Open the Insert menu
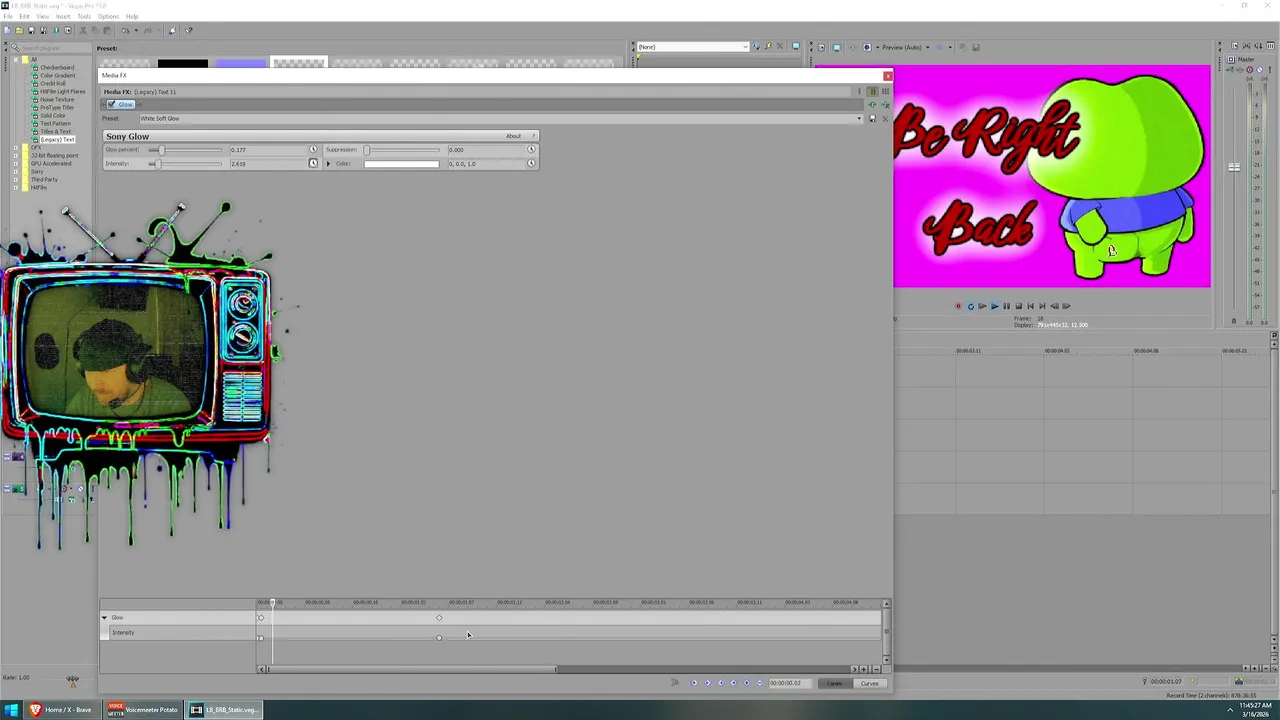 tap(63, 16)
